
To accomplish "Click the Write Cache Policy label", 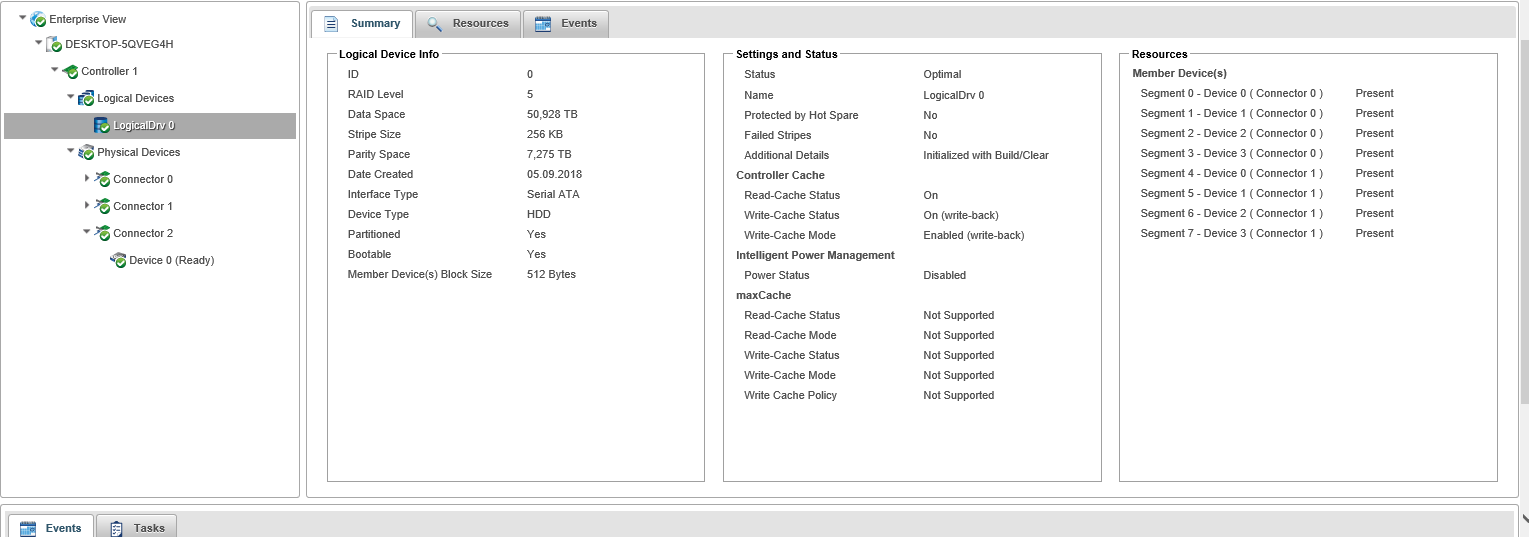I will click(x=790, y=395).
